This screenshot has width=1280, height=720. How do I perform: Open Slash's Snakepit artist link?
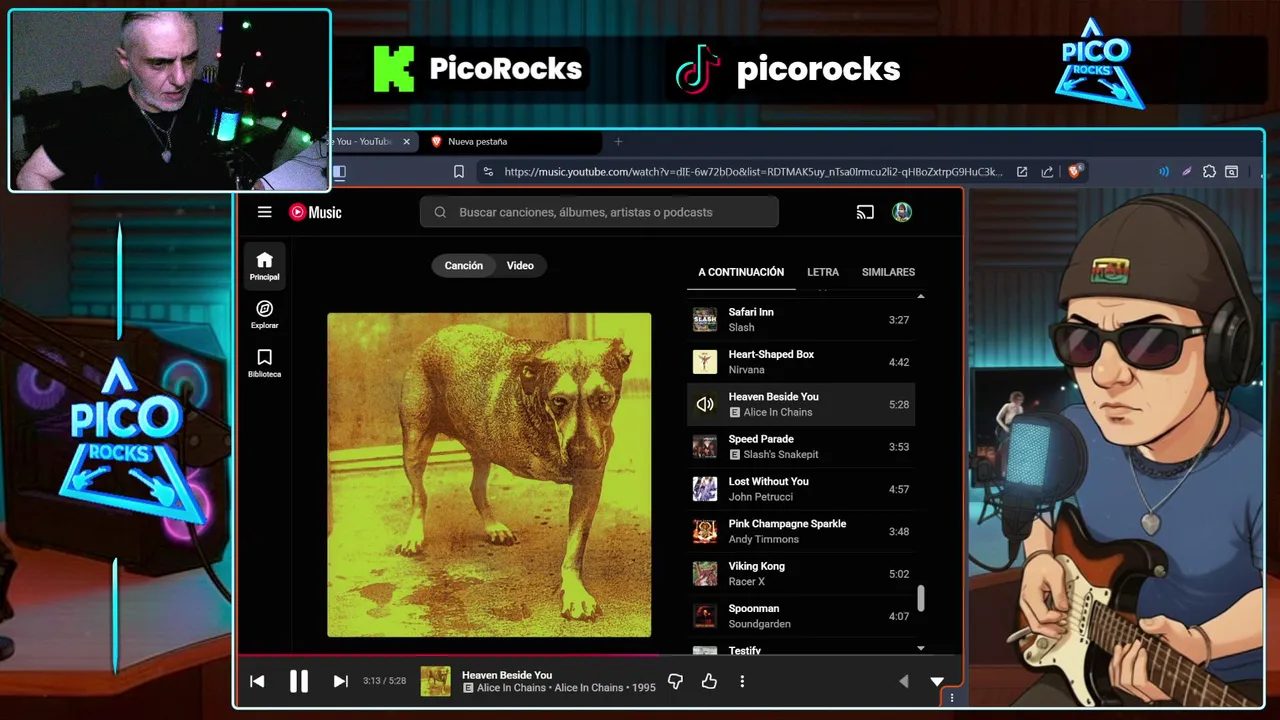tap(781, 454)
